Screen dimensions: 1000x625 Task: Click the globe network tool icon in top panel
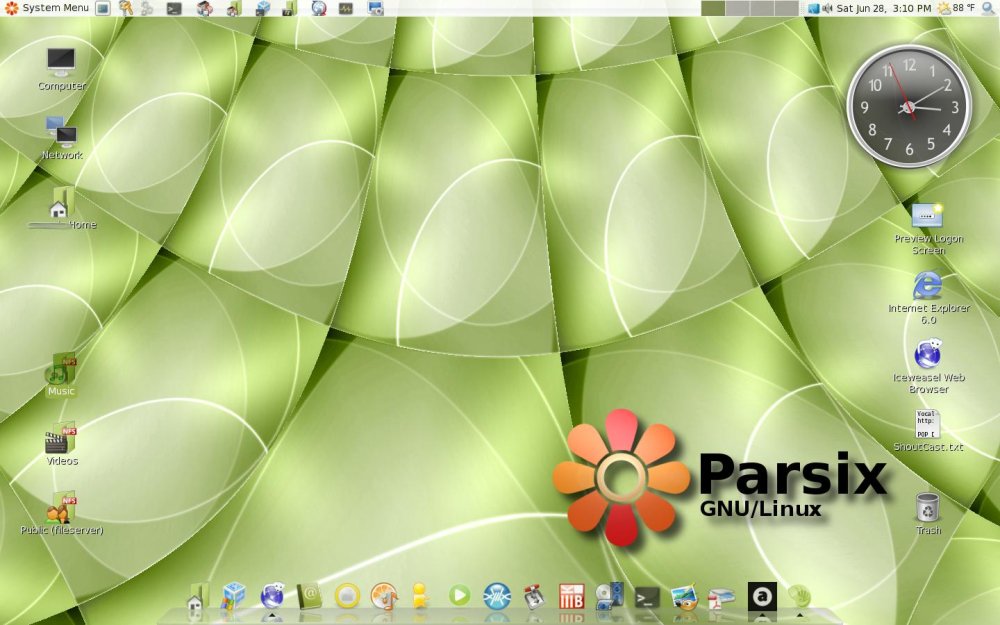(319, 8)
